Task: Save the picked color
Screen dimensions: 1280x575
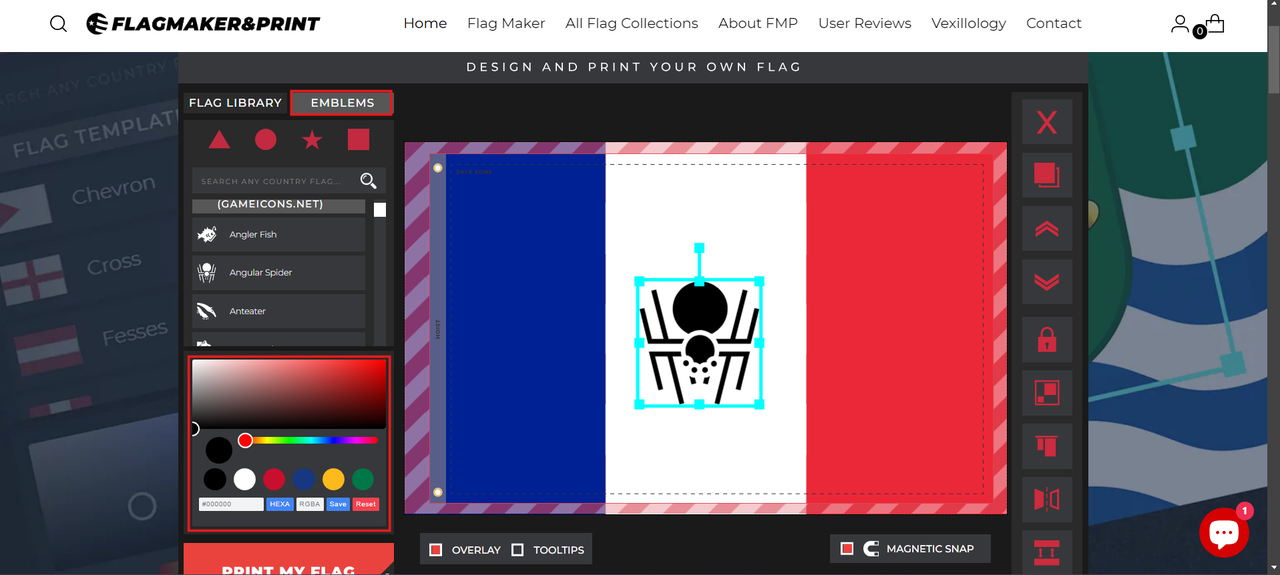Action: pos(338,504)
